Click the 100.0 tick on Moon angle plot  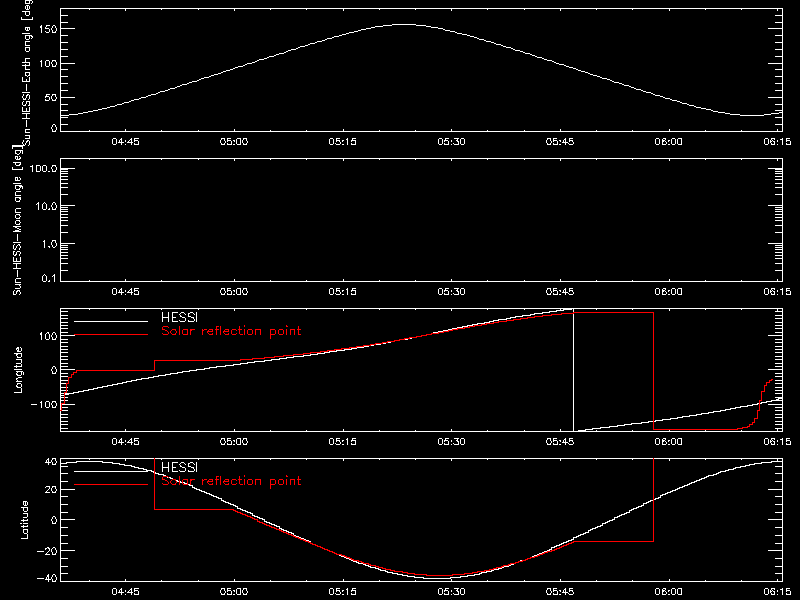(43, 169)
